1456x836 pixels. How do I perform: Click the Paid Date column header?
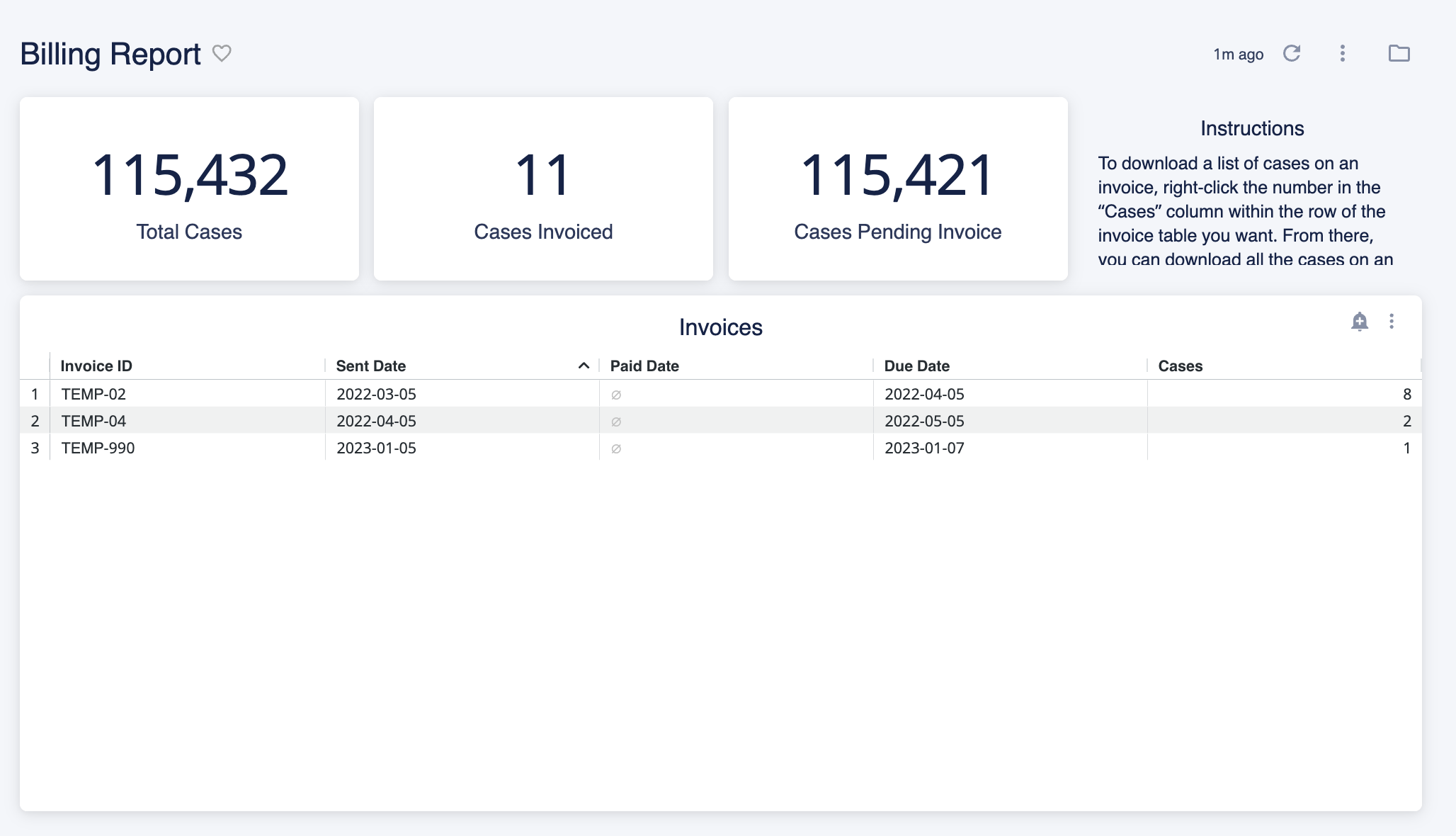643,366
